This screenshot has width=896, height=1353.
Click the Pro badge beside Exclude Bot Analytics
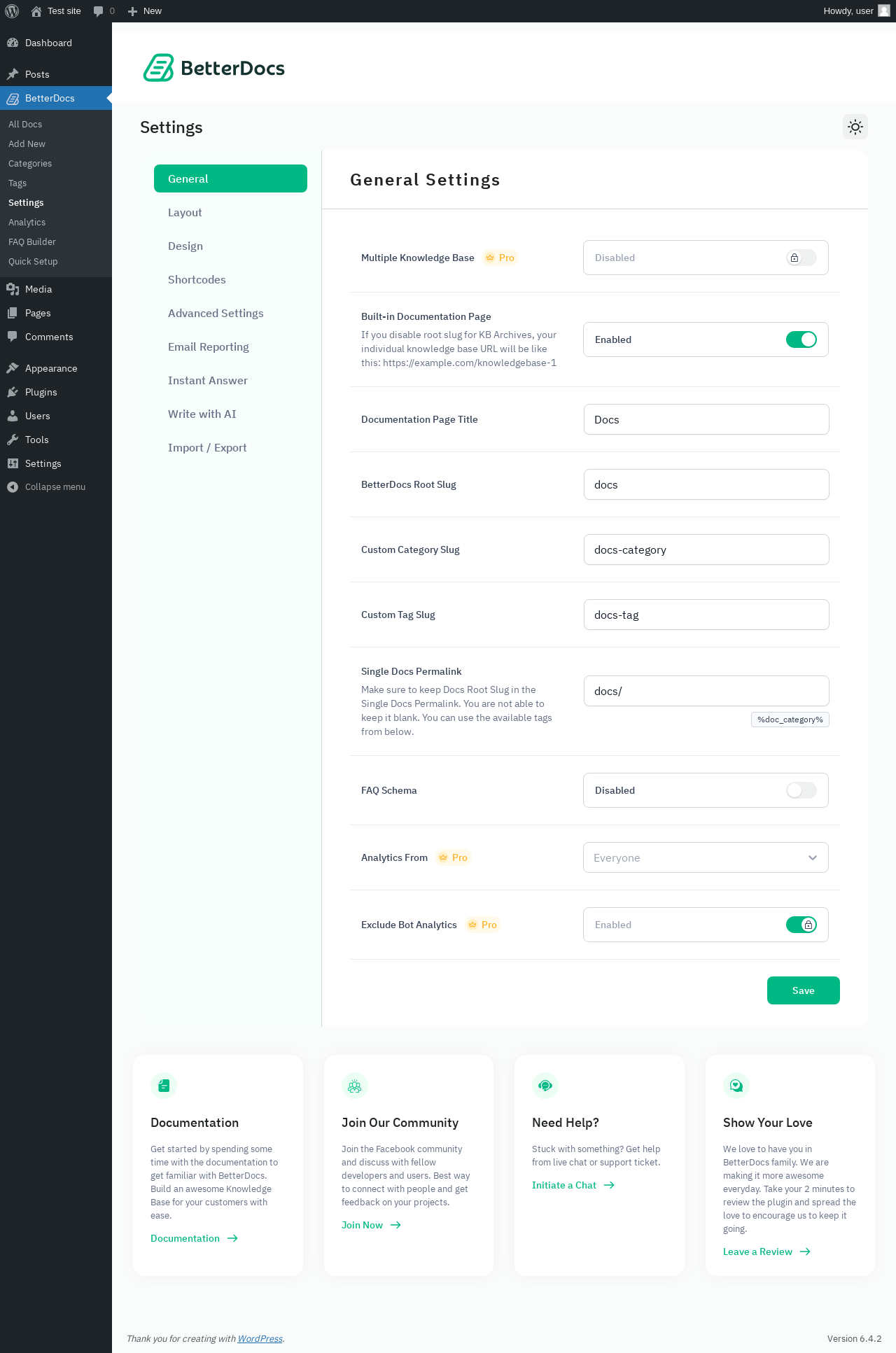[482, 925]
